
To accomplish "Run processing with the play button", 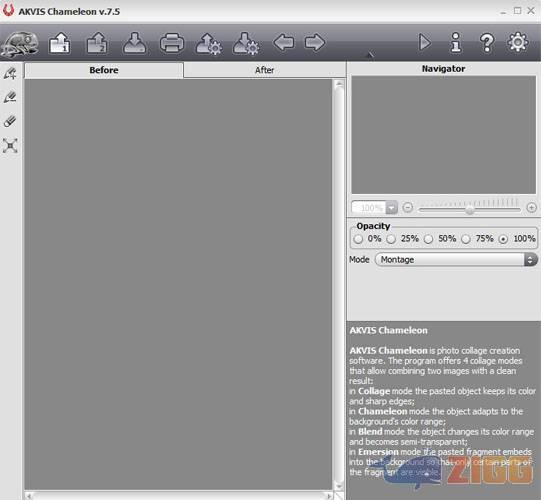I will 425,43.
